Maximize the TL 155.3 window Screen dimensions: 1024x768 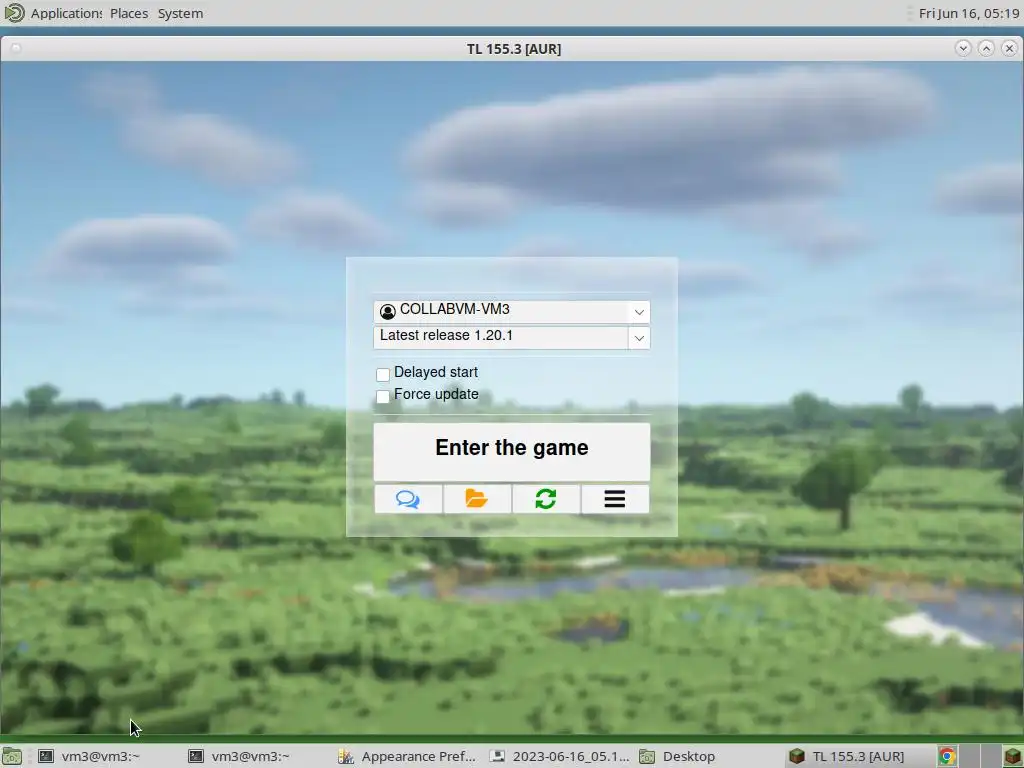coord(986,48)
